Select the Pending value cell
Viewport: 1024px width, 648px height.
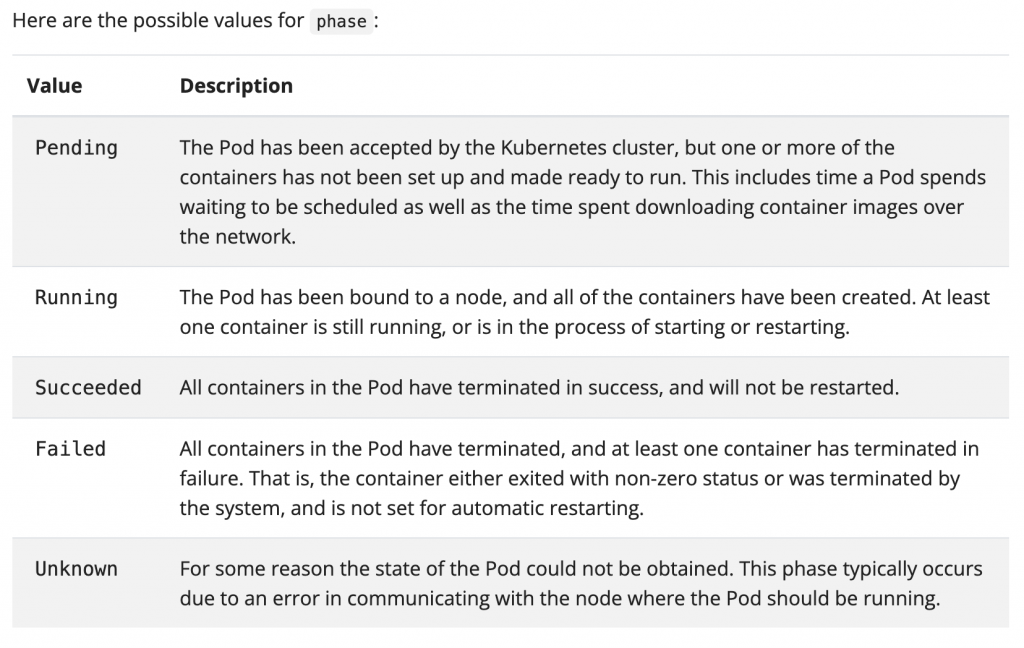76,148
